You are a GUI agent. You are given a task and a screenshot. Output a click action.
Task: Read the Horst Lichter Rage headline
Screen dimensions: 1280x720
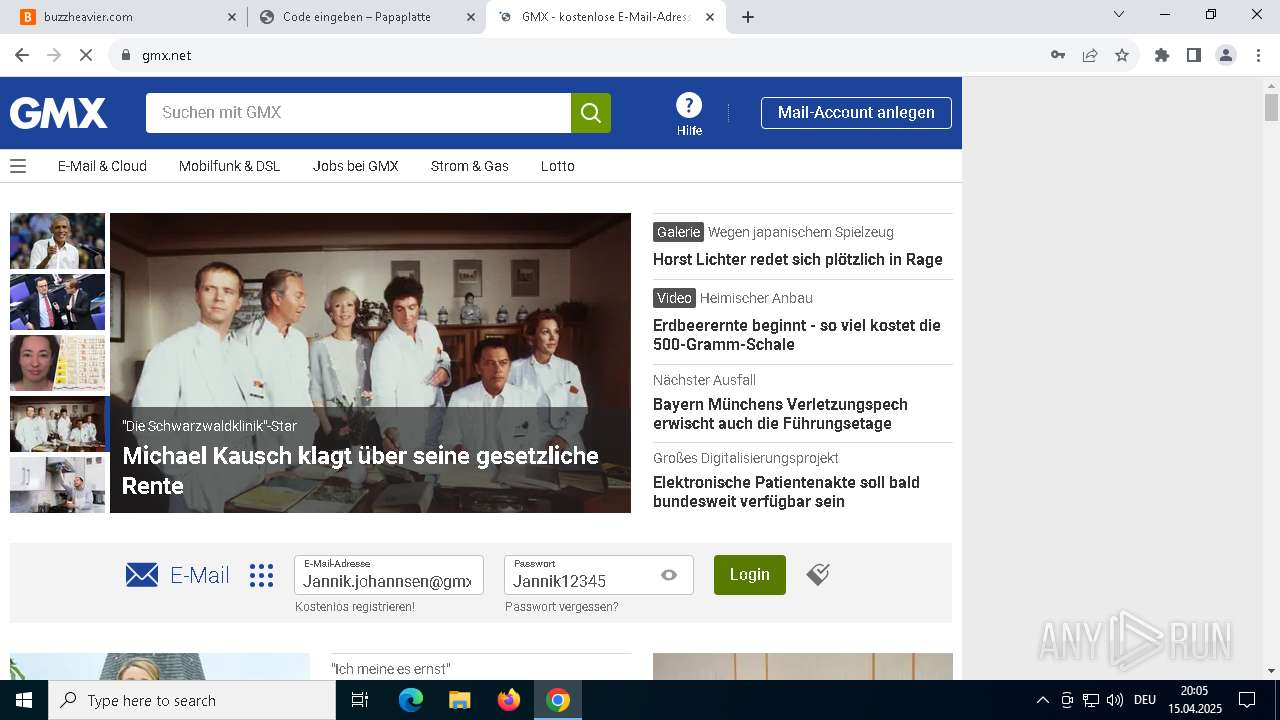coord(798,259)
